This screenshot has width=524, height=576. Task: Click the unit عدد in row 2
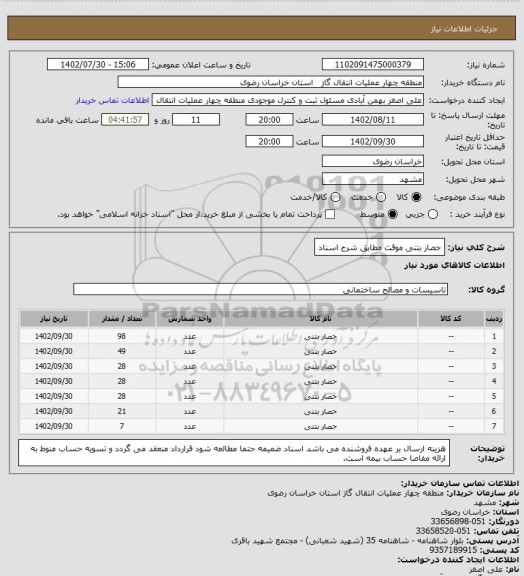coord(190,351)
